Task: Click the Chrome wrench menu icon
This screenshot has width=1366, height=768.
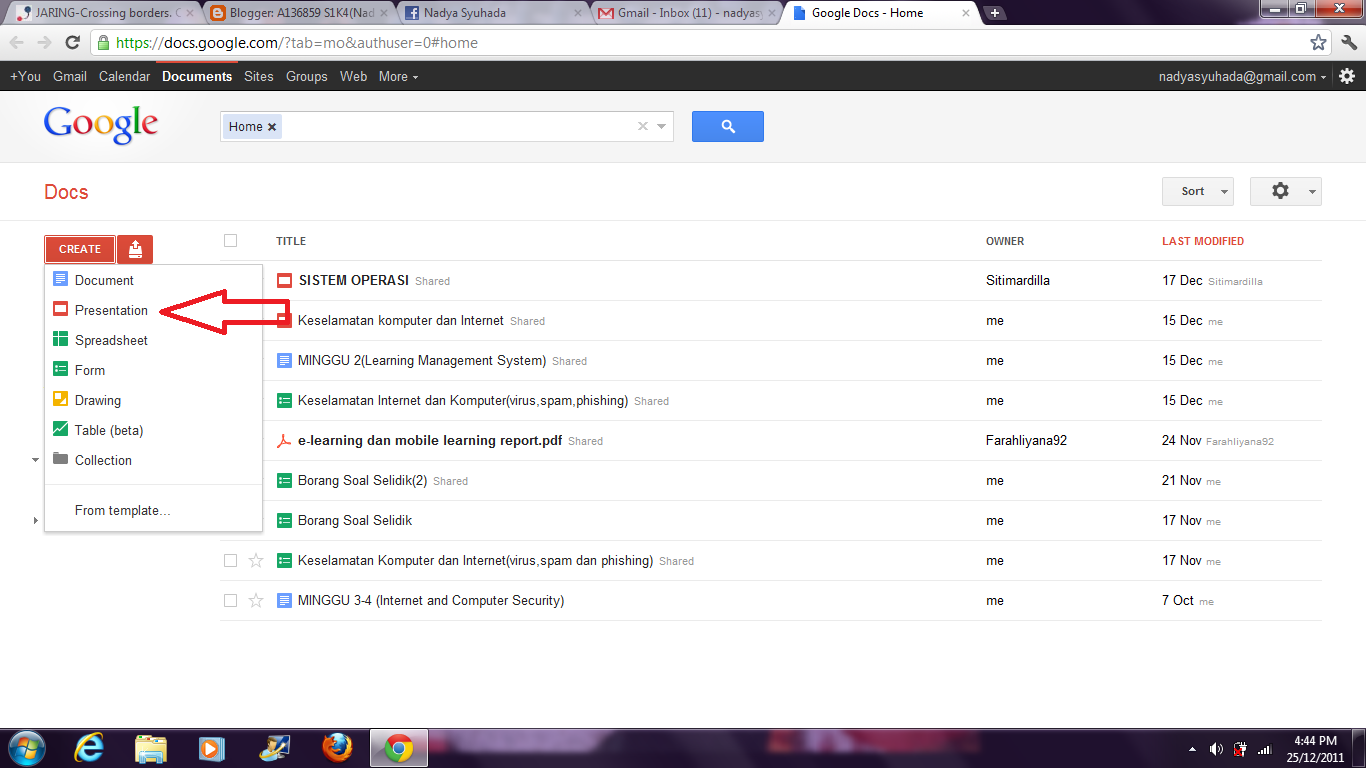Action: coord(1348,43)
